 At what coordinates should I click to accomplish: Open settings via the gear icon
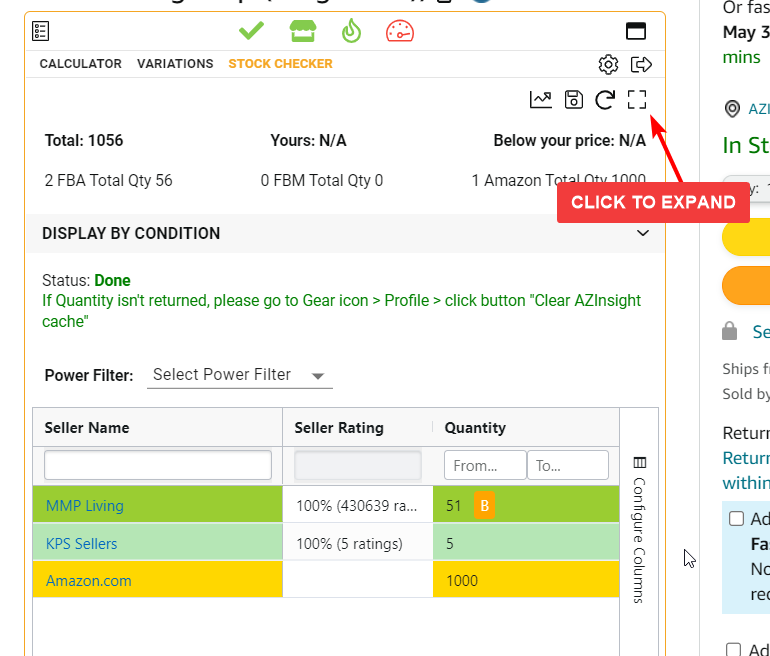pyautogui.click(x=608, y=65)
